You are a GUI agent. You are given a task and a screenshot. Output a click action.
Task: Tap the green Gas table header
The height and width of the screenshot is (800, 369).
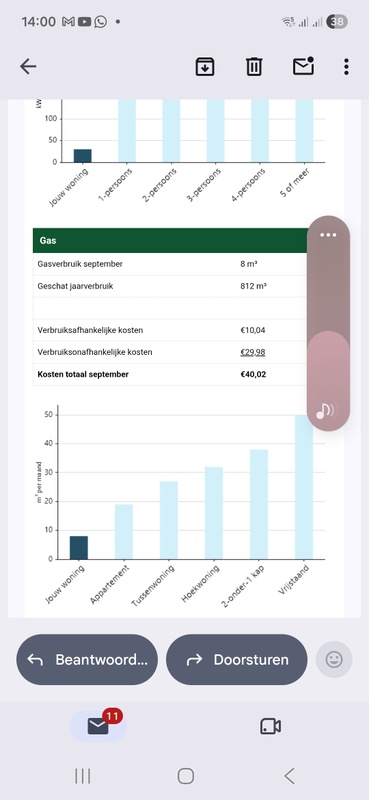coord(170,240)
